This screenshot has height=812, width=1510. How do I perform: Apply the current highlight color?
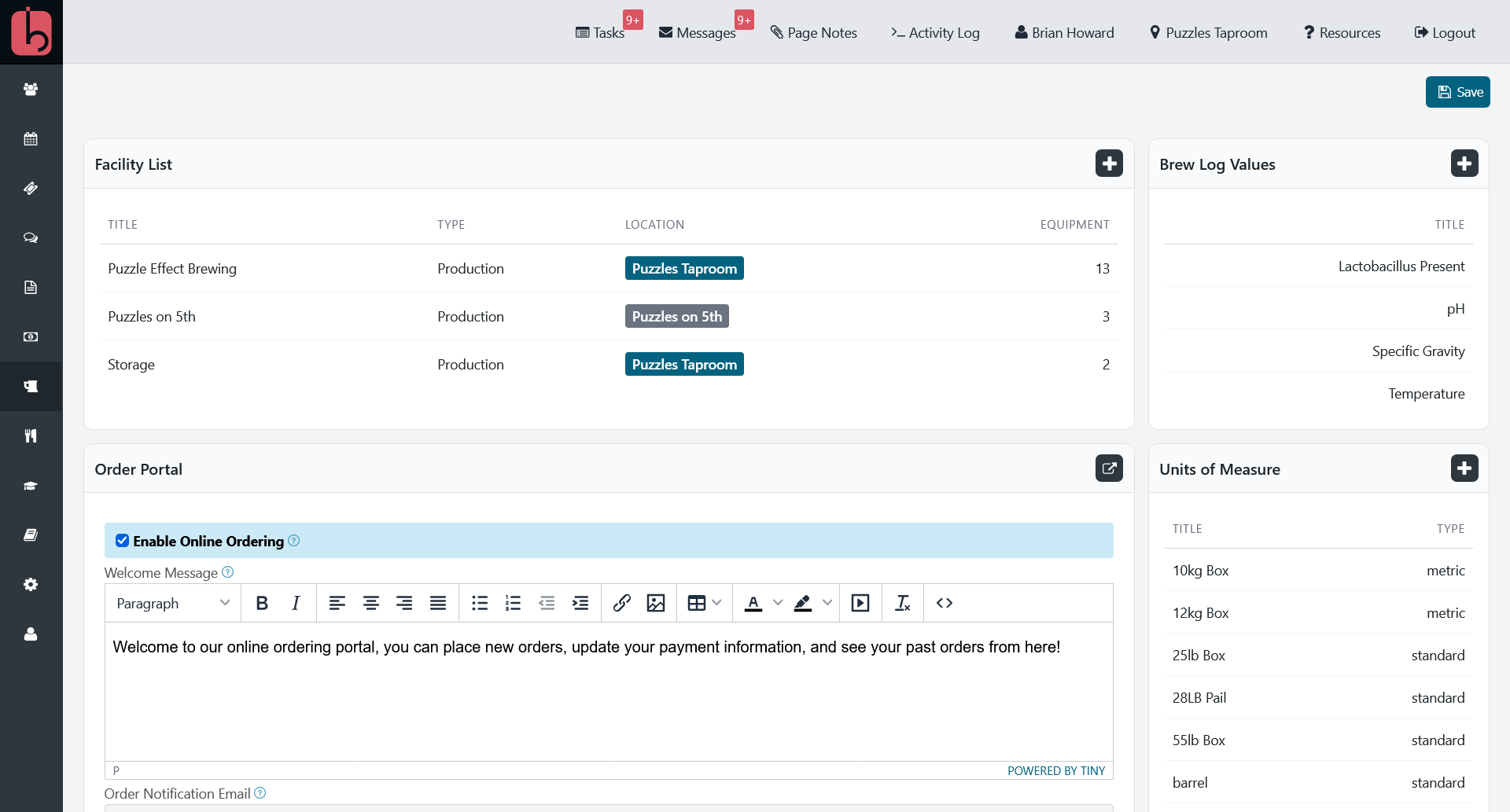(x=803, y=603)
